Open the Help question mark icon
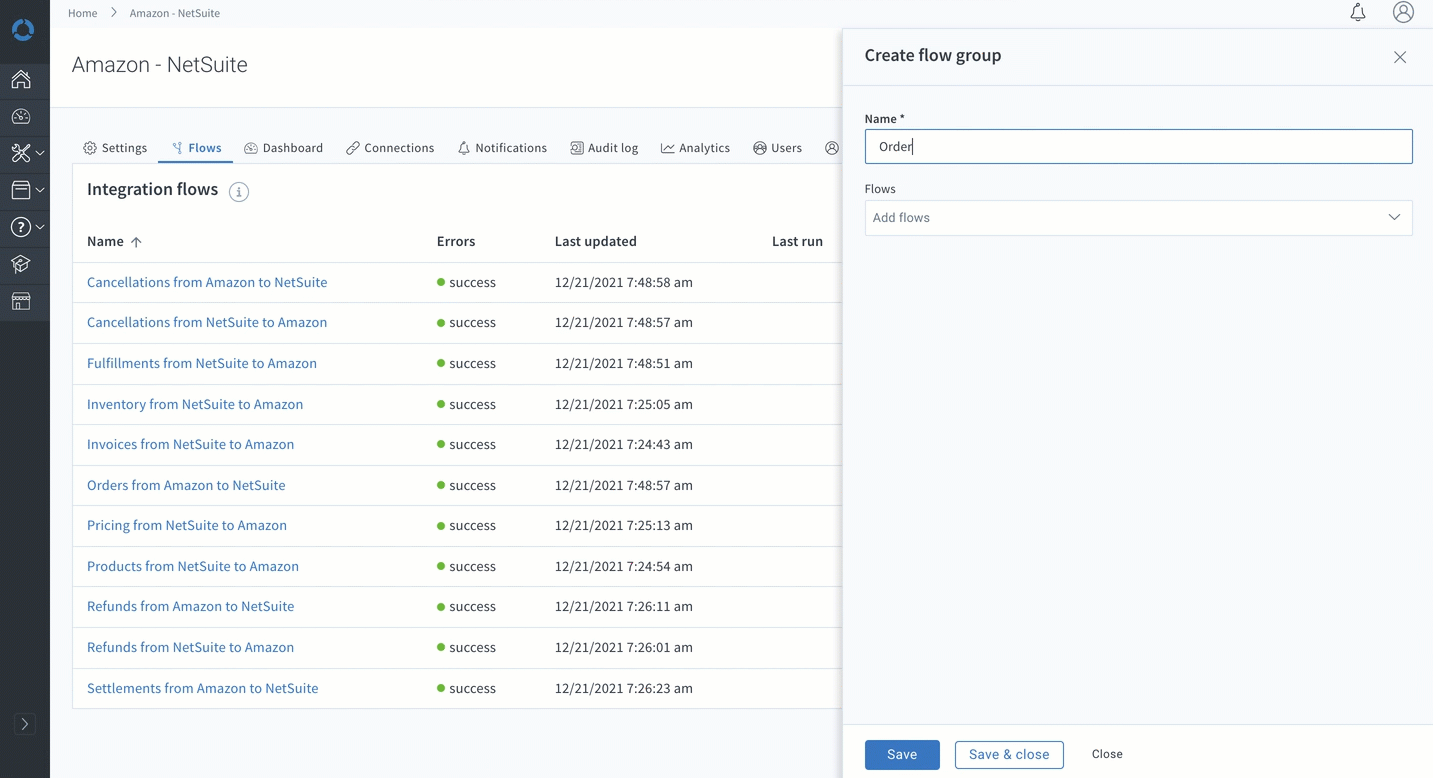 tap(21, 227)
